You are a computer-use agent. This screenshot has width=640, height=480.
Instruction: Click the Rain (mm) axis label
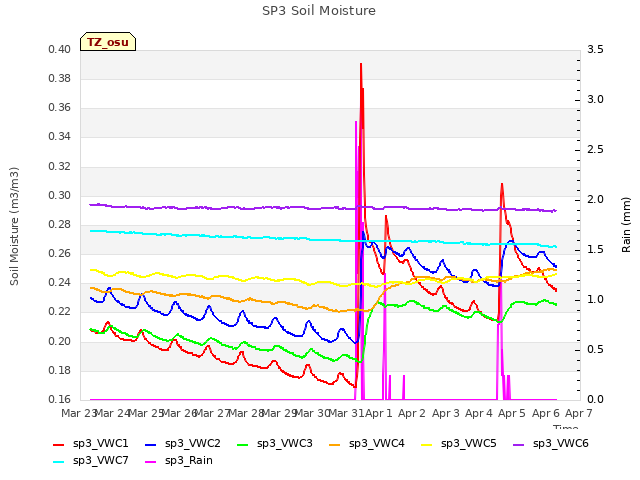pos(626,225)
